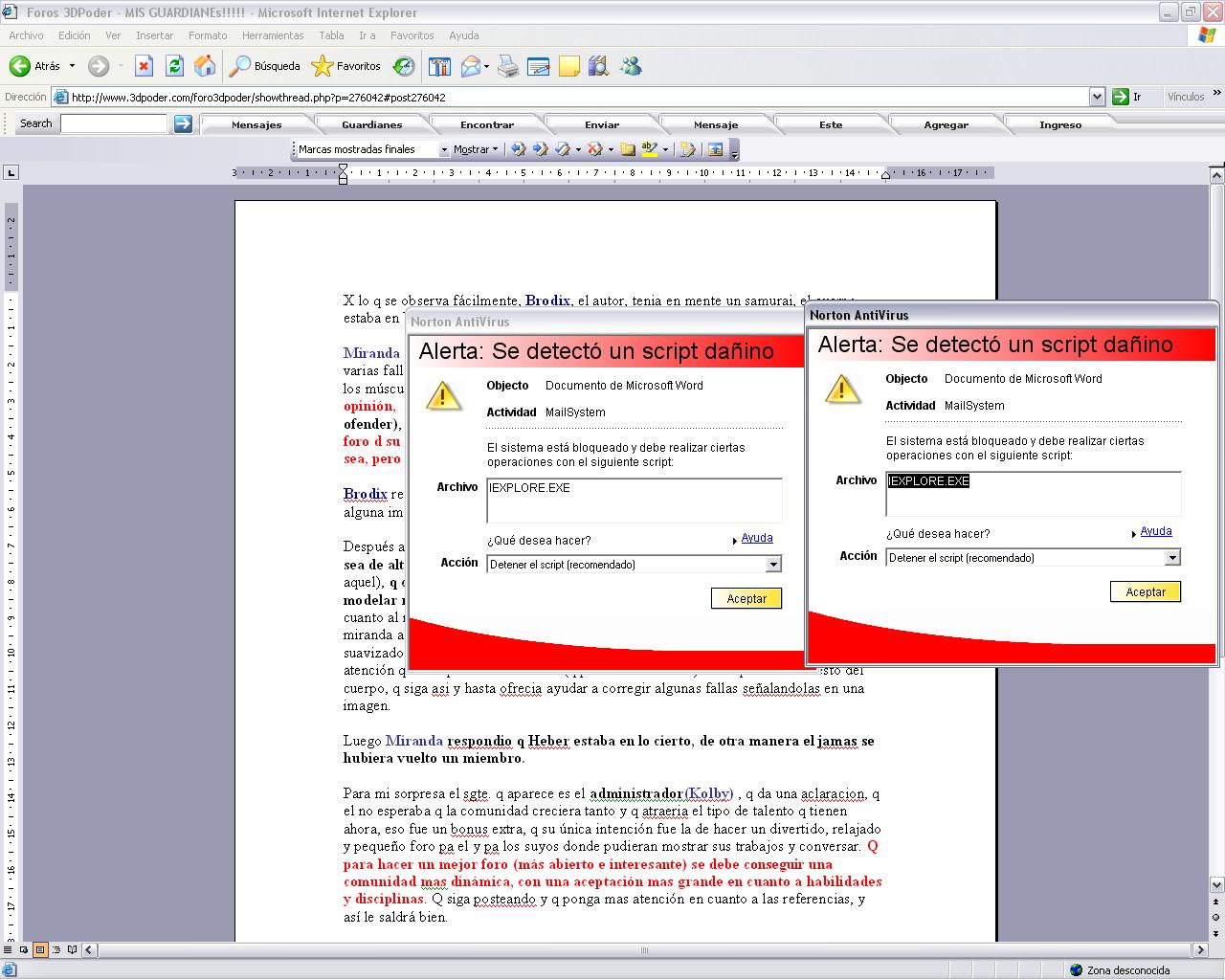Open the Formato menu
This screenshot has width=1225, height=980.
[x=208, y=35]
